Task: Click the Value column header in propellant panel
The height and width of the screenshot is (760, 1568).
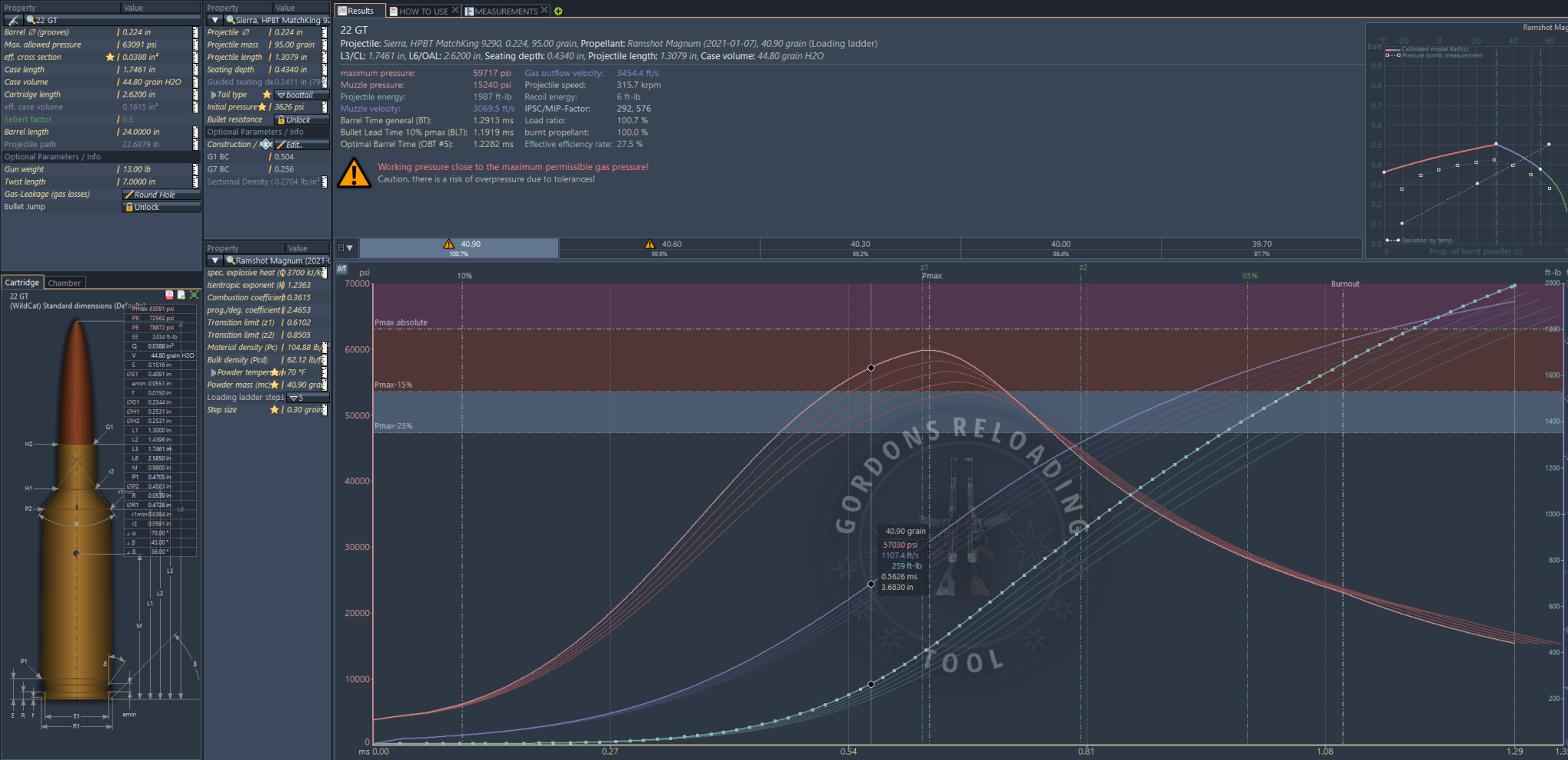Action: [x=307, y=248]
